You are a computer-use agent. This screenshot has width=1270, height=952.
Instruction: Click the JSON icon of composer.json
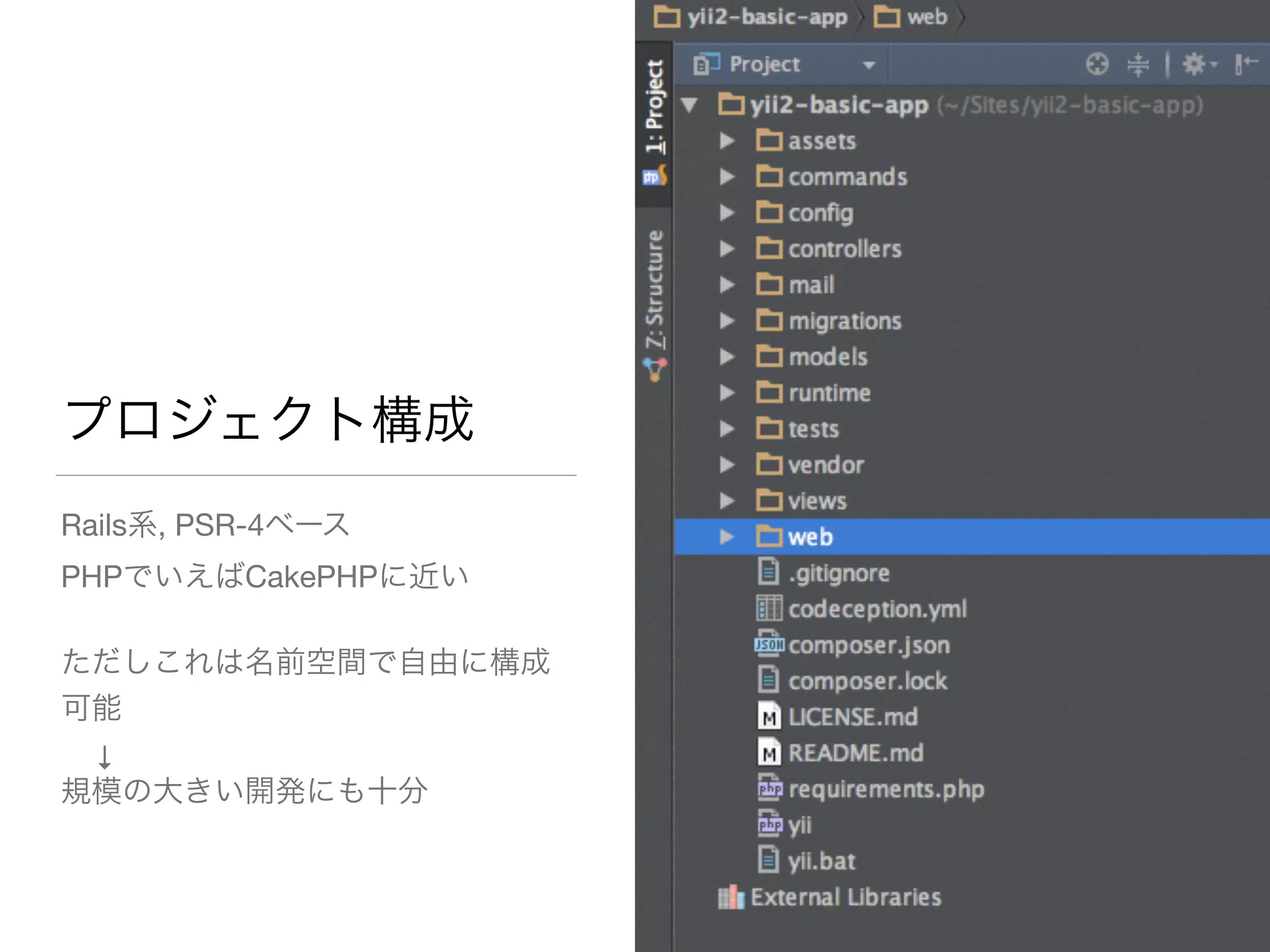(x=769, y=643)
